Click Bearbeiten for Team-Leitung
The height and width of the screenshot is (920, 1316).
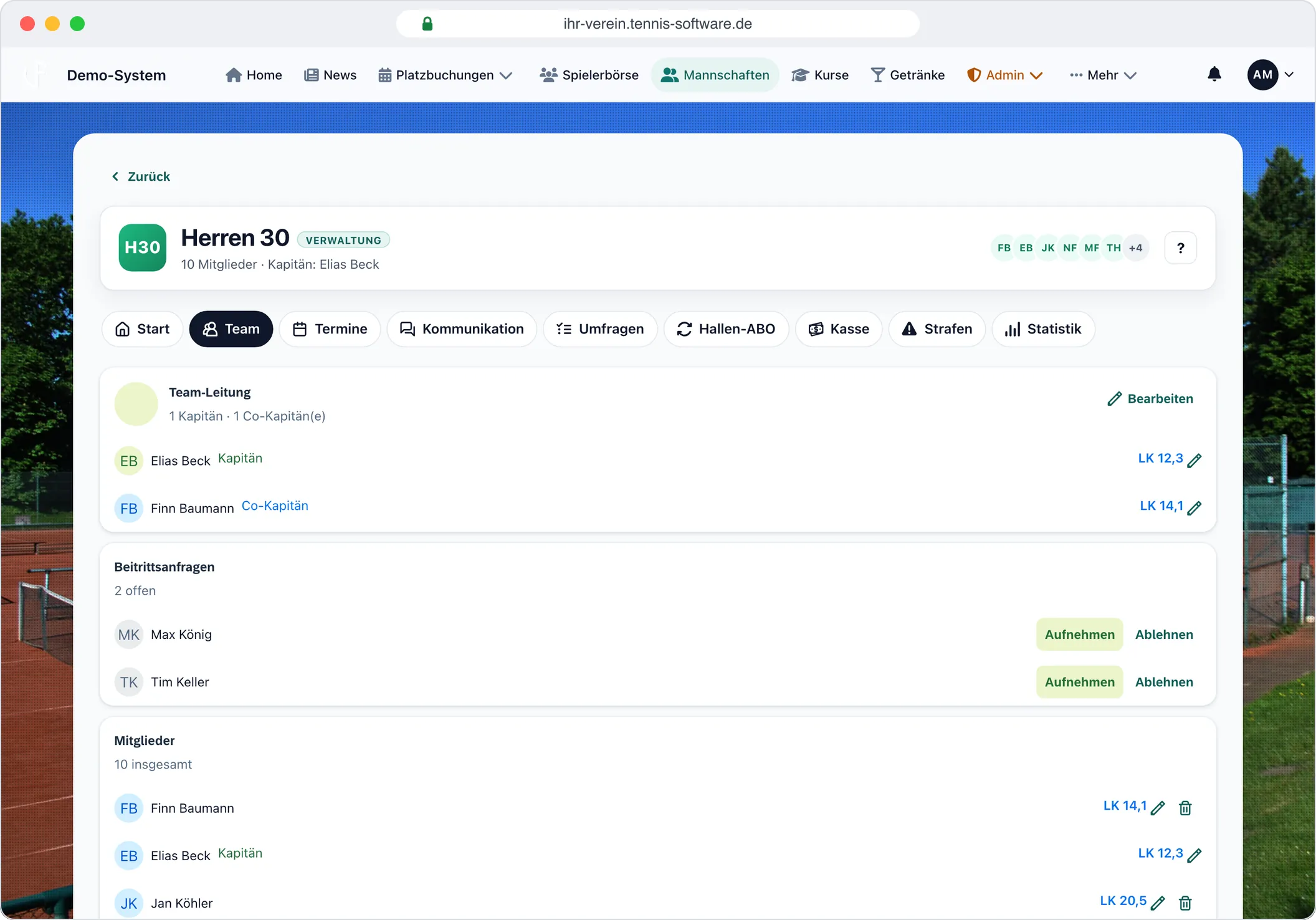[x=1150, y=399]
